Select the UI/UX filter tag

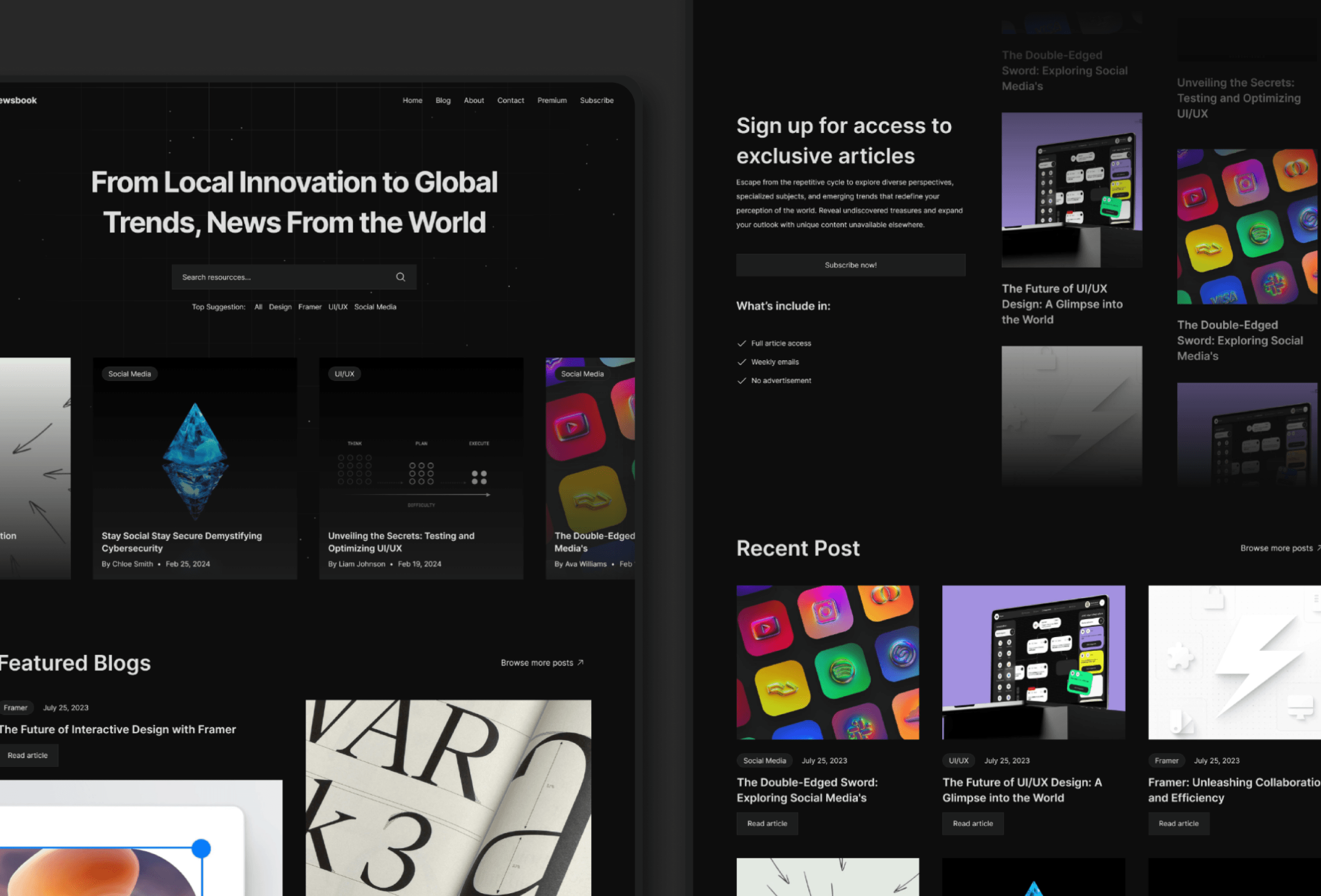click(338, 306)
